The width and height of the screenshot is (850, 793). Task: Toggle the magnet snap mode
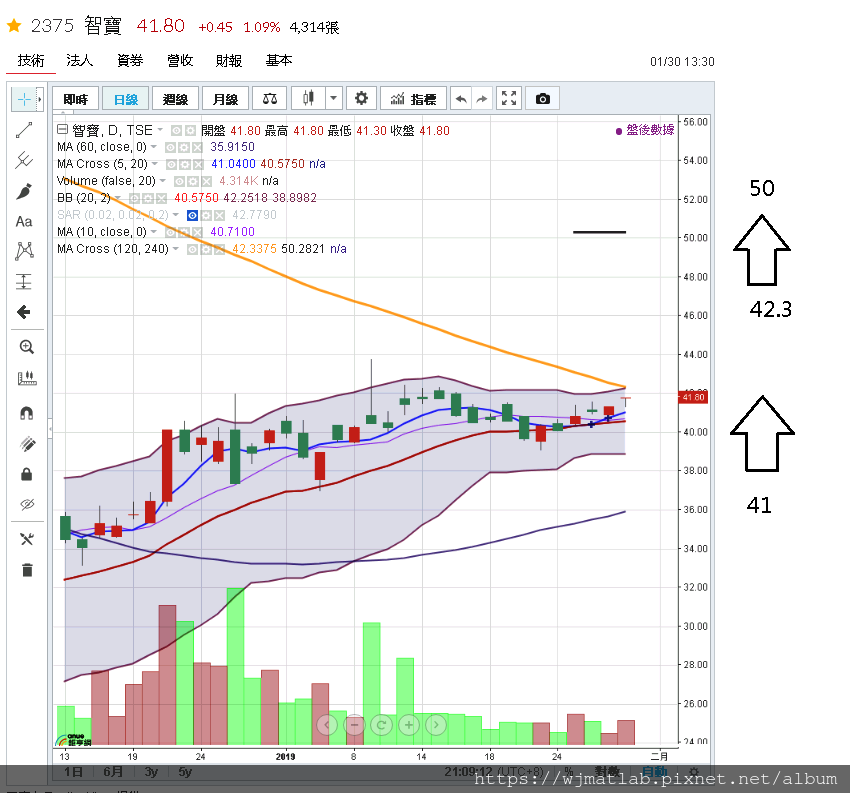[27, 414]
